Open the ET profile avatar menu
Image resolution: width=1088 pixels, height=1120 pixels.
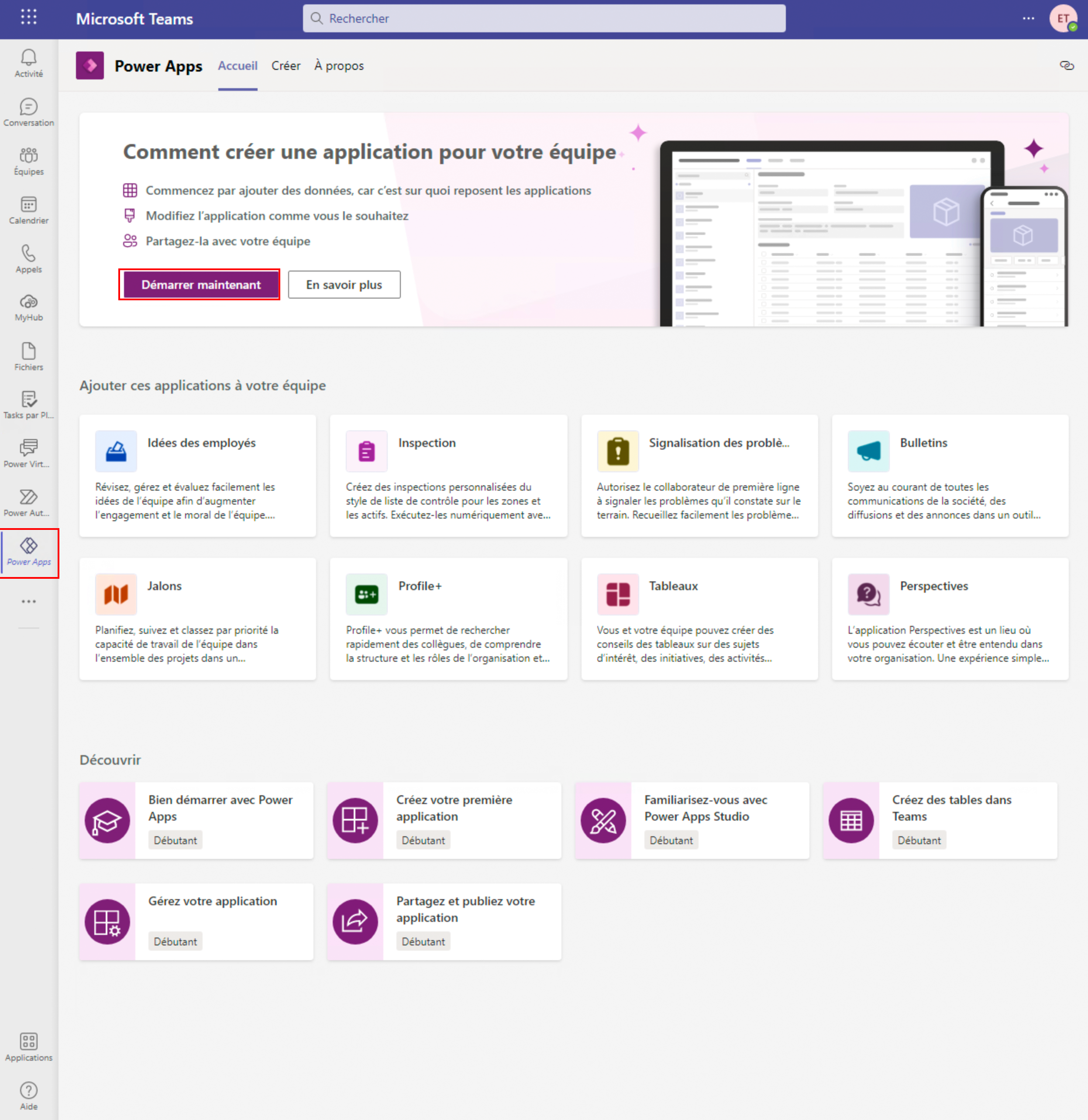tap(1063, 18)
